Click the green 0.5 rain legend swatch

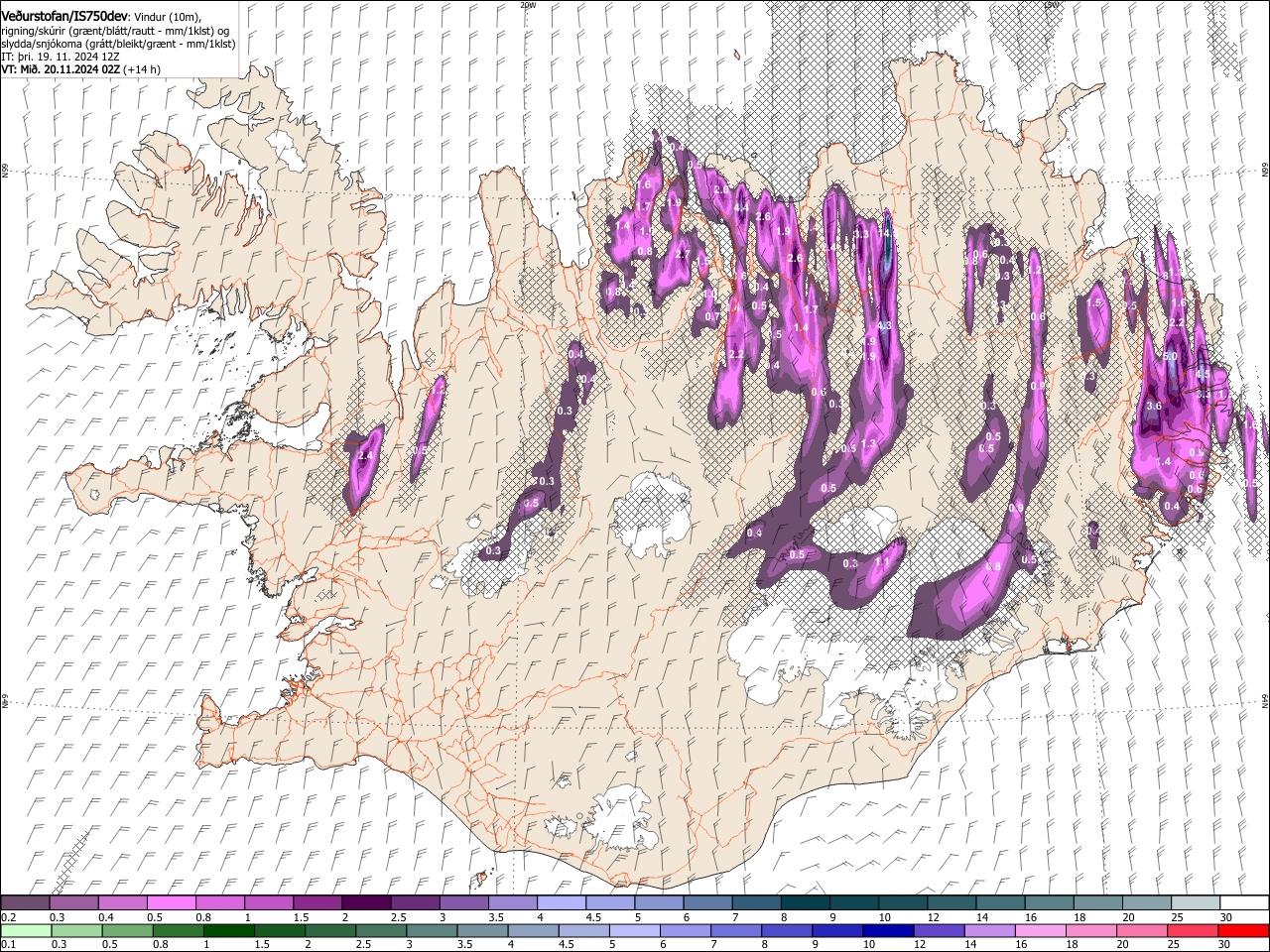coord(127,930)
